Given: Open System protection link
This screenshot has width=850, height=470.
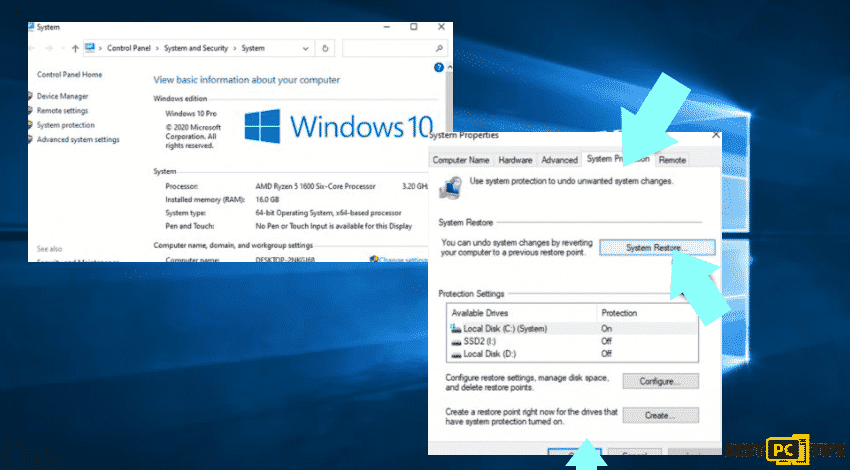Looking at the screenshot, I should pyautogui.click(x=66, y=125).
